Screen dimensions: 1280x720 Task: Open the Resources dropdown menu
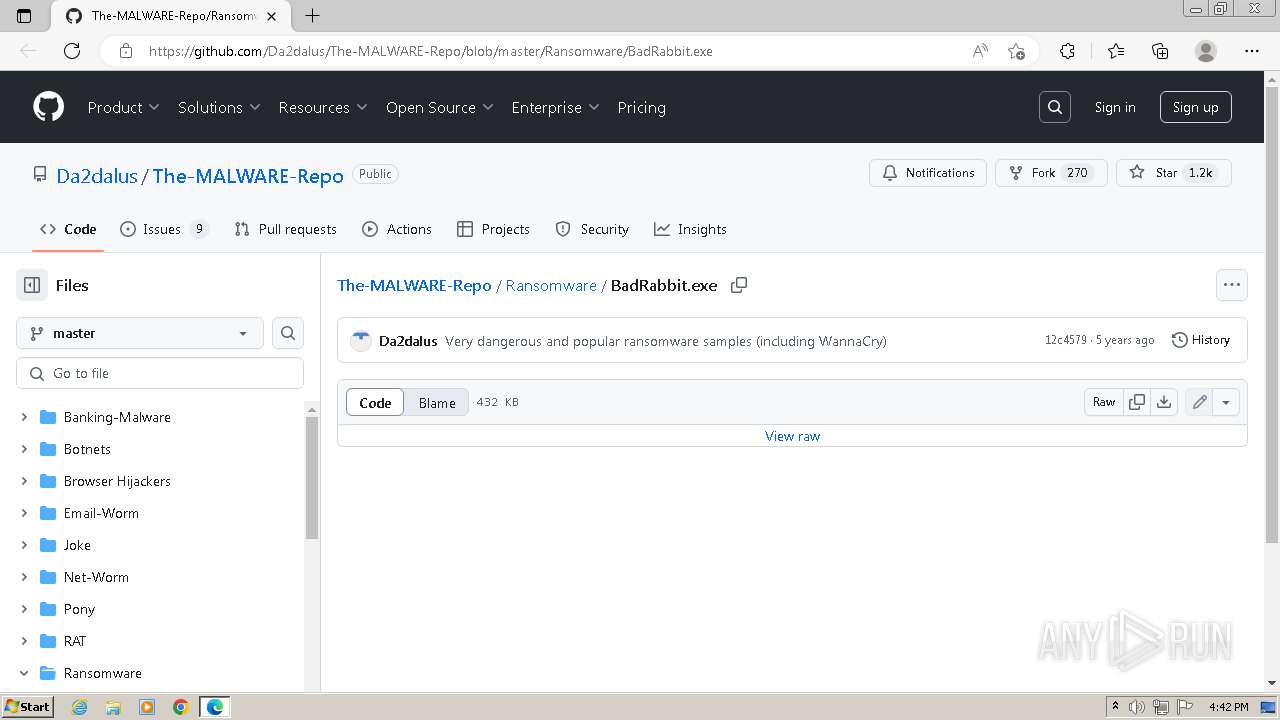323,107
